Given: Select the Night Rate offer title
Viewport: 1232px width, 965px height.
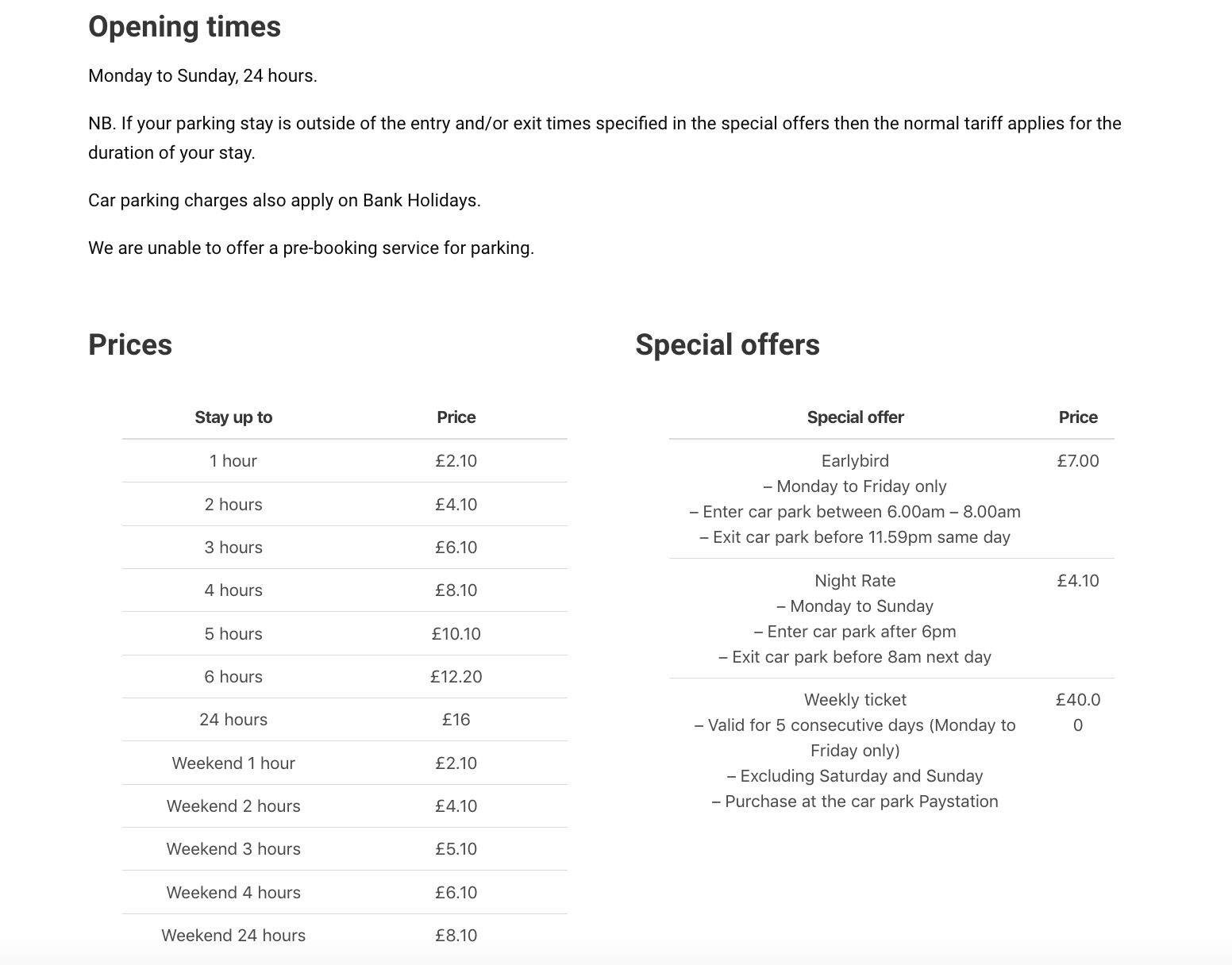Looking at the screenshot, I should click(855, 581).
